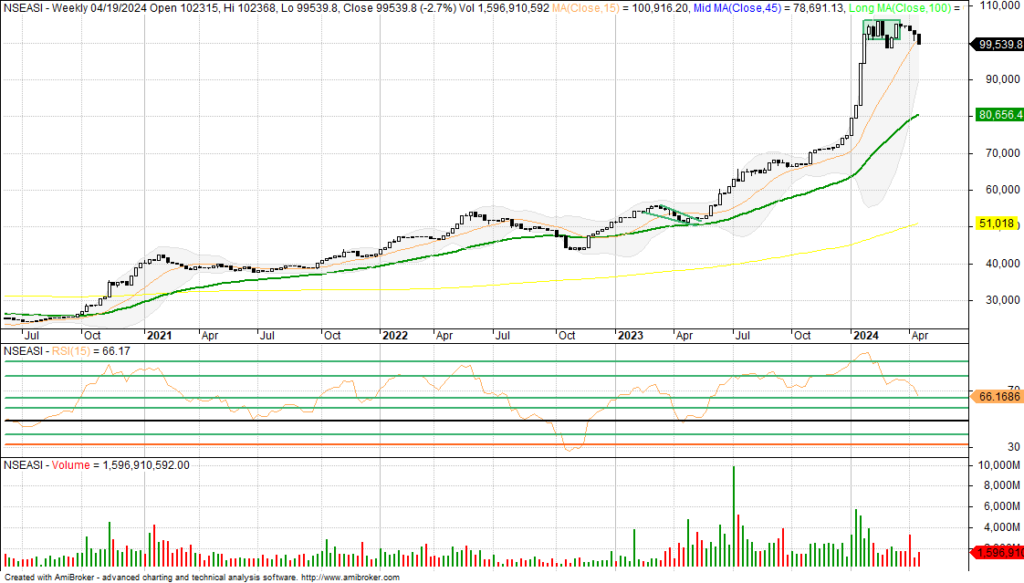
Task: Click the green Long MA(Close,100) legend text
Action: [902, 7]
